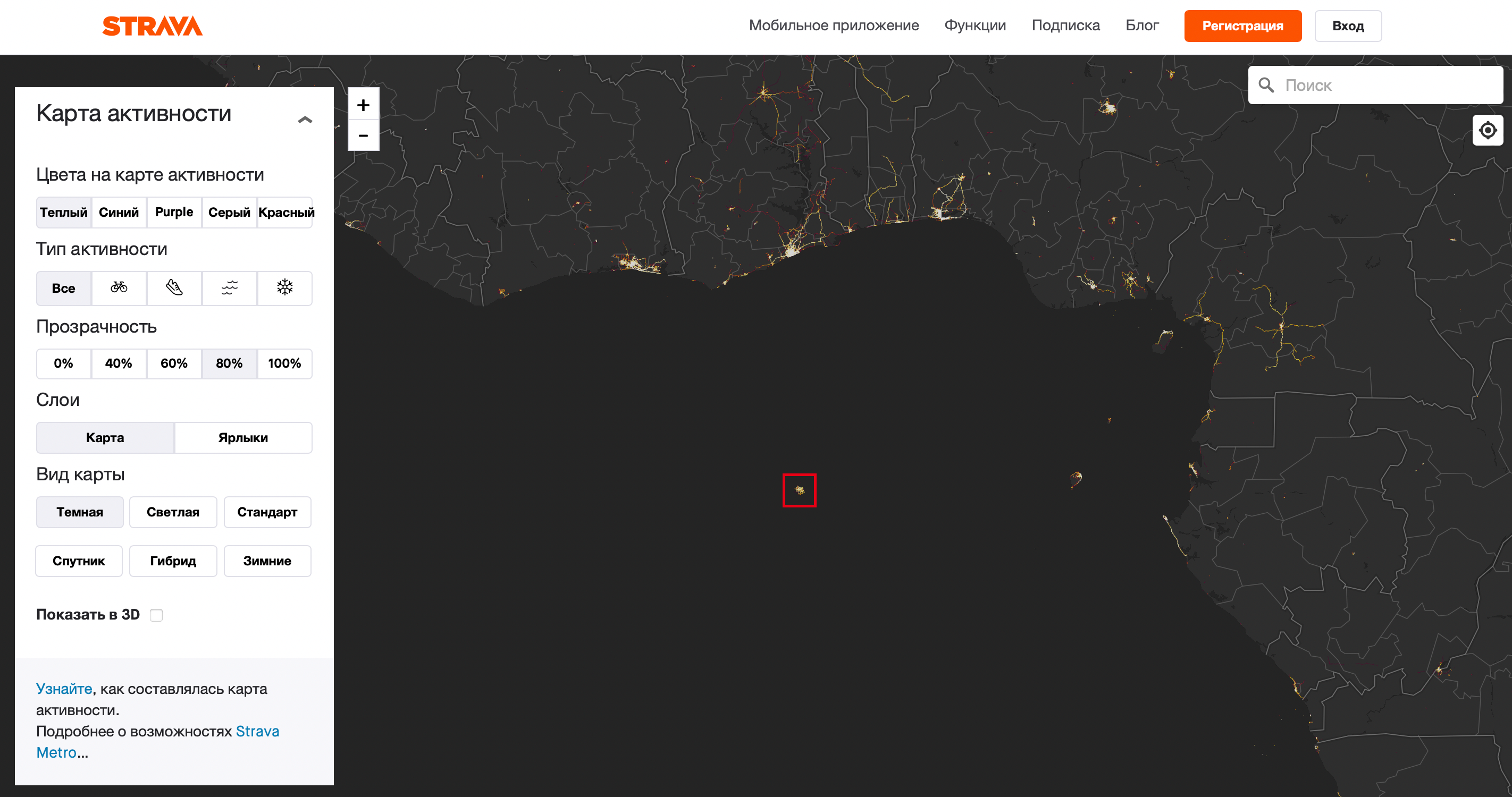The width and height of the screenshot is (1512, 797).
Task: Select the cycling activity icon
Action: point(119,288)
